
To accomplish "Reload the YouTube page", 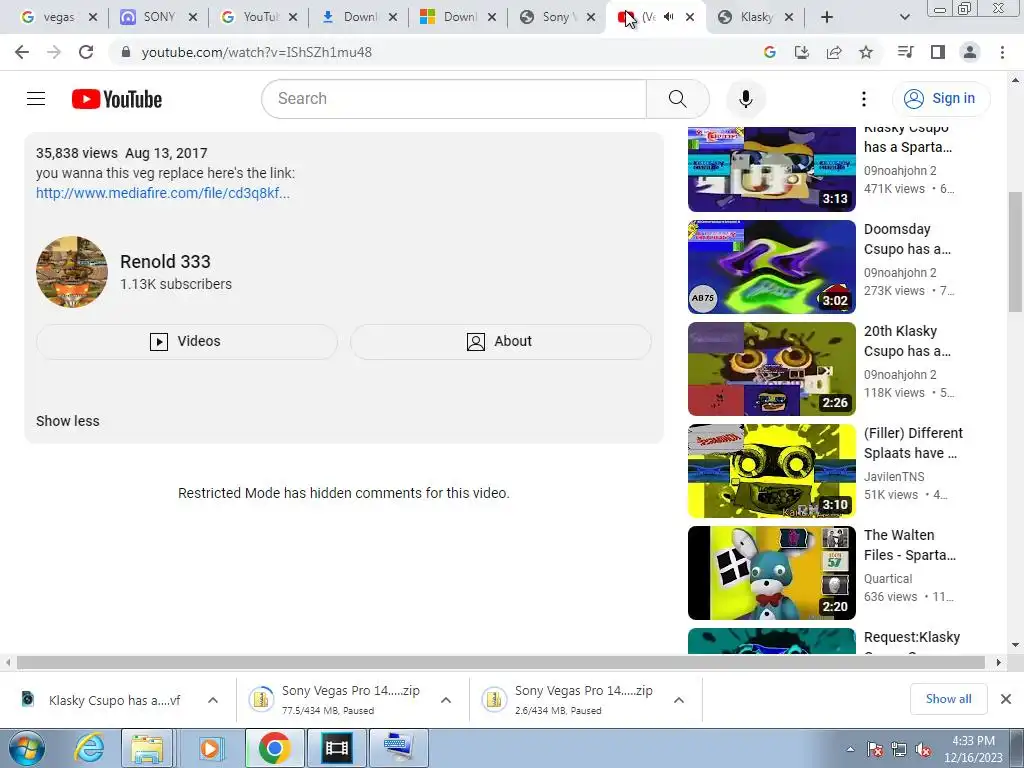I will point(86,52).
